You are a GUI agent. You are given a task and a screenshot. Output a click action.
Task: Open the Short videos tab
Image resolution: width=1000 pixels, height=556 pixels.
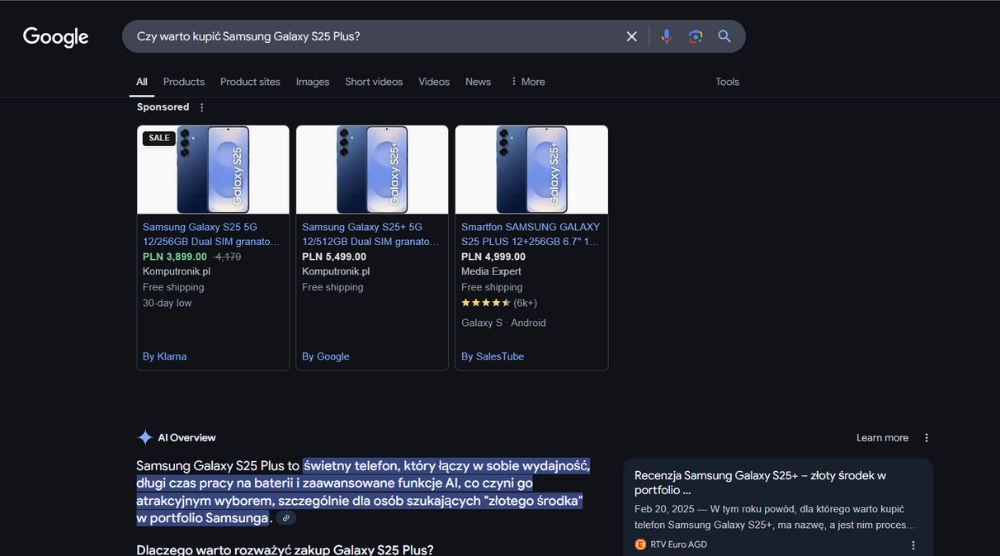374,82
